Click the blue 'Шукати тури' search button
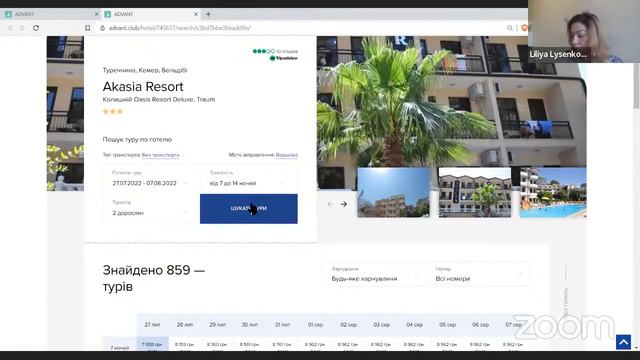This screenshot has width=640, height=360. point(249,209)
